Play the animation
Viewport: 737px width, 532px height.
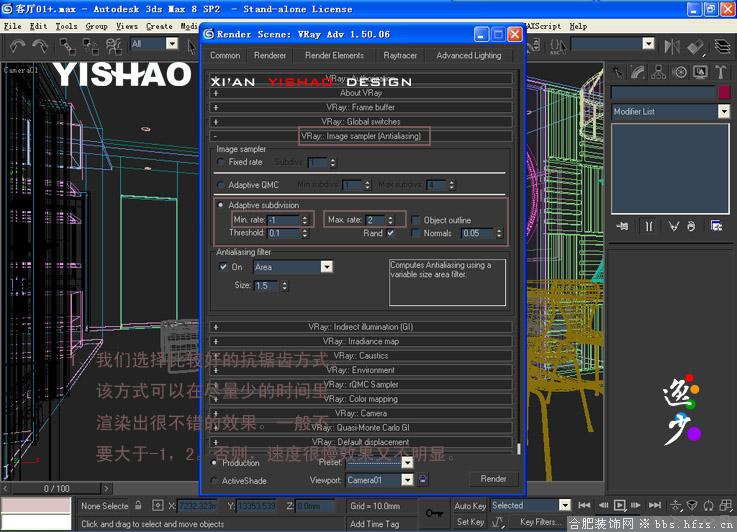click(x=620, y=505)
